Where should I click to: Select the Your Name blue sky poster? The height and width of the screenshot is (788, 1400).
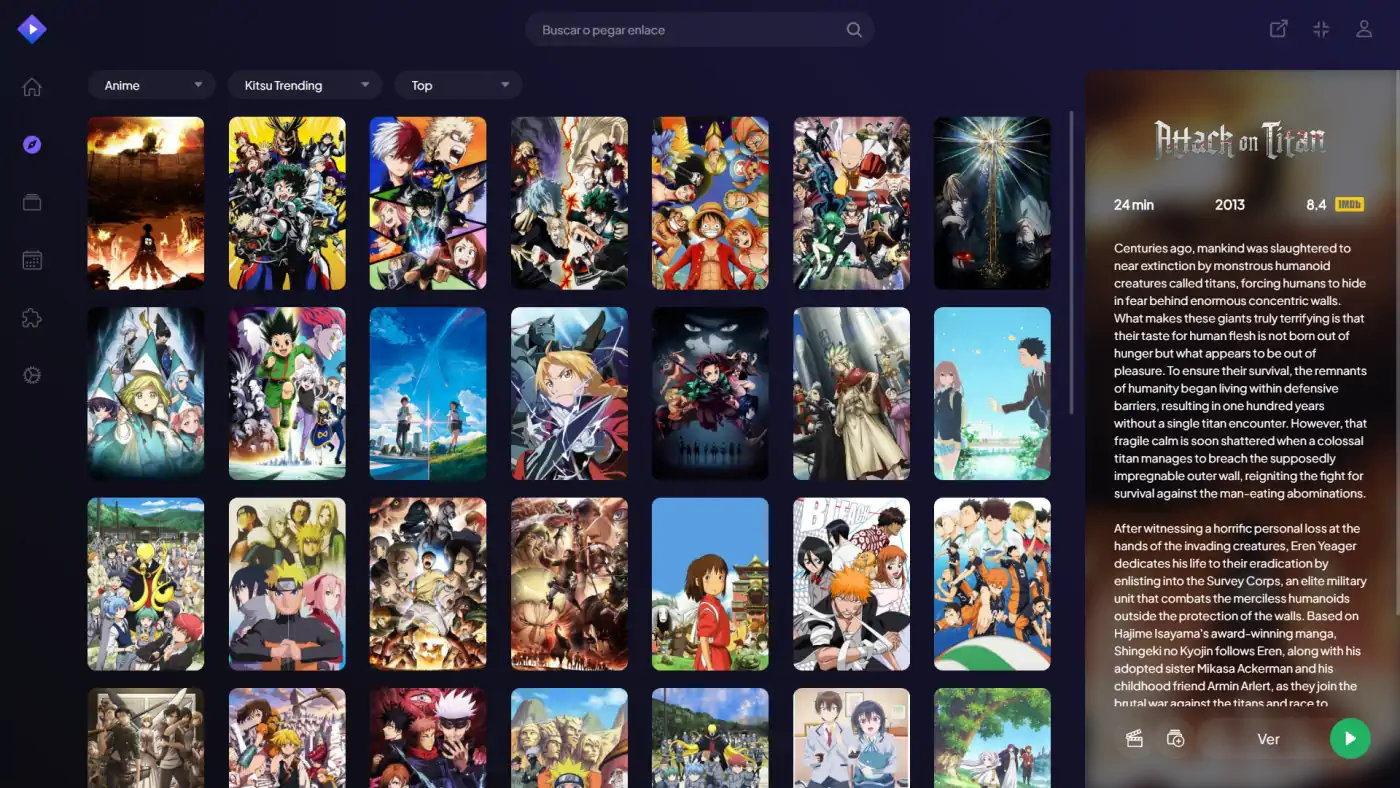click(x=428, y=394)
